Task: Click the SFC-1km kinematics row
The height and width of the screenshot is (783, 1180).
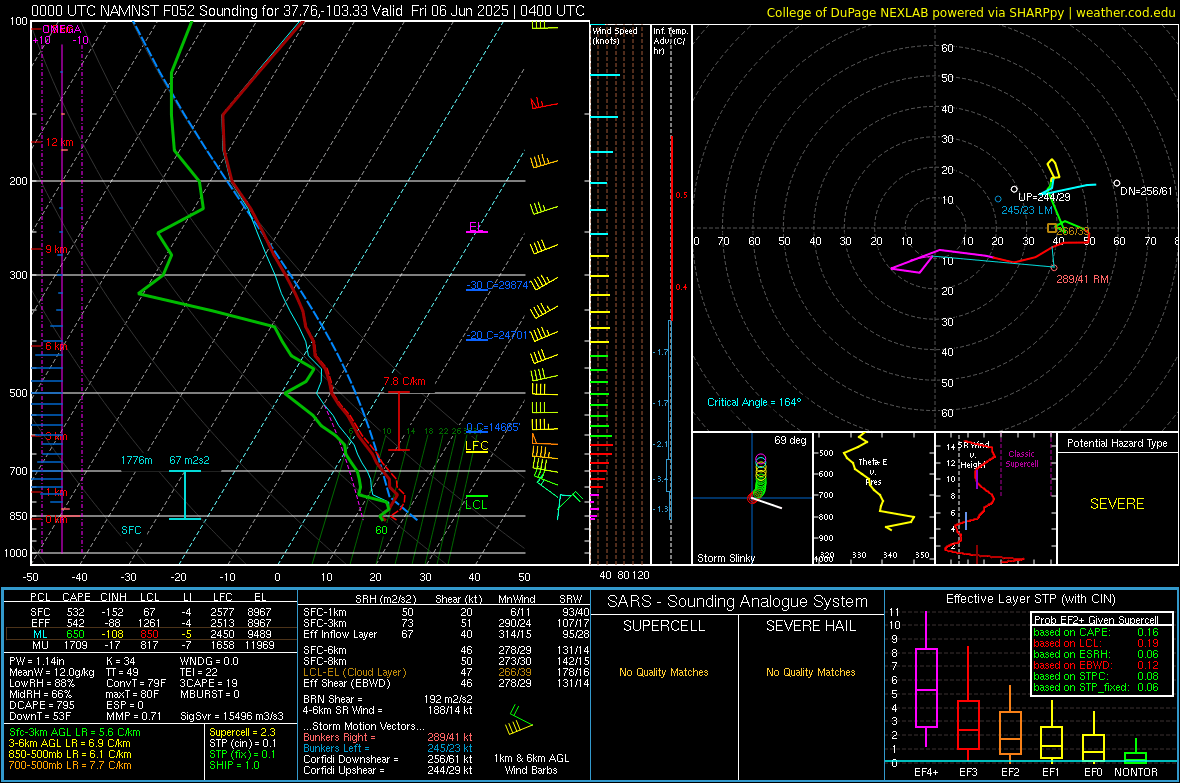Action: coord(446,612)
